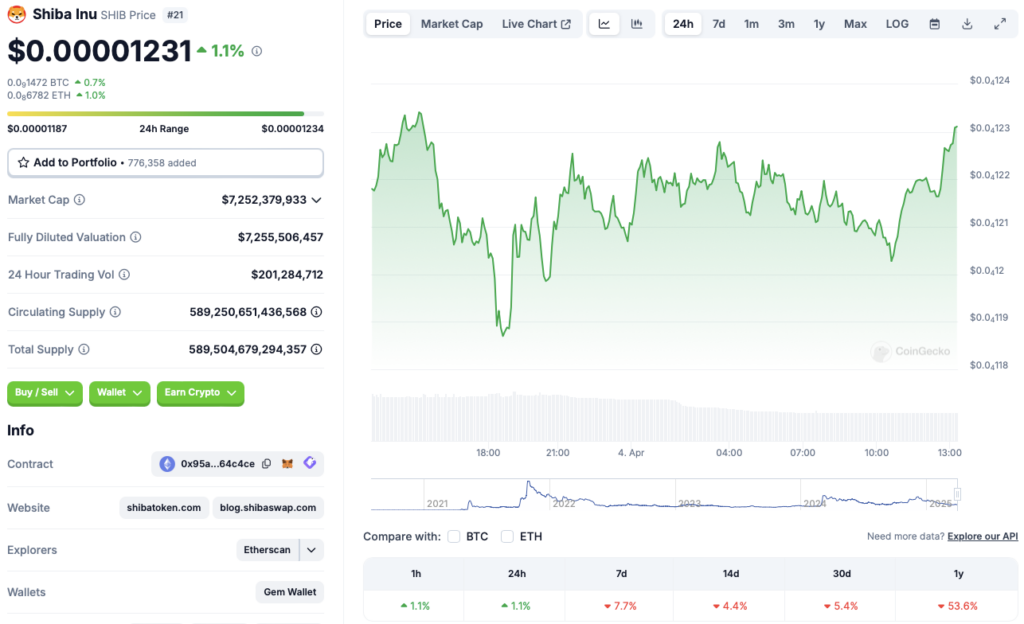Show Fully Diluted Valuation info icon
This screenshot has width=1024, height=624.
click(136, 237)
